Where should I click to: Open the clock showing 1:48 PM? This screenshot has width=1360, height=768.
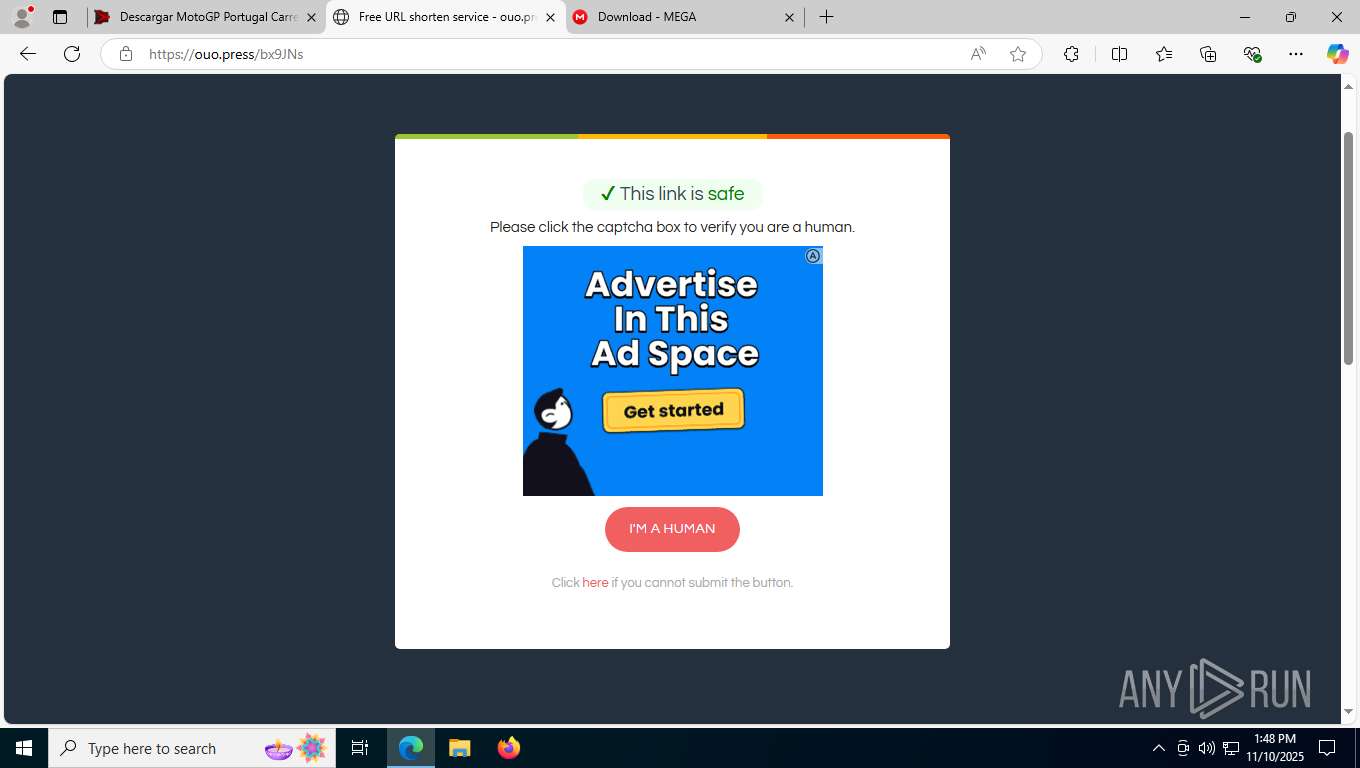click(1274, 748)
